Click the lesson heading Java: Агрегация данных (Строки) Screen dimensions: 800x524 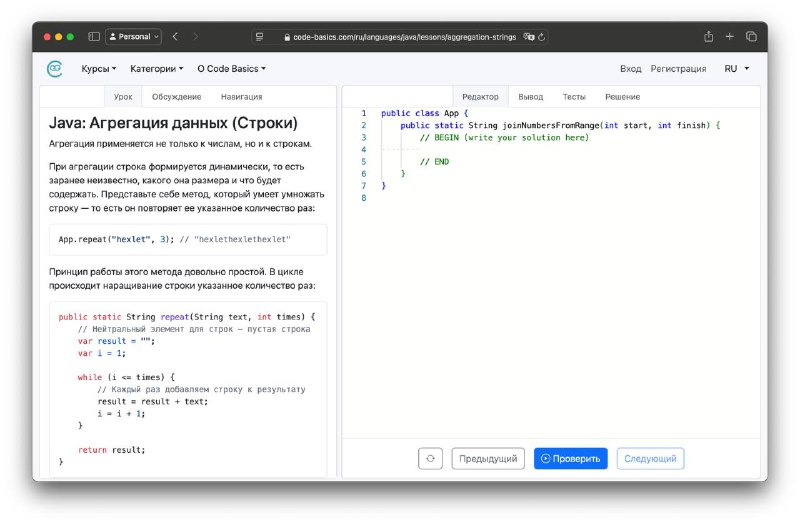173,123
